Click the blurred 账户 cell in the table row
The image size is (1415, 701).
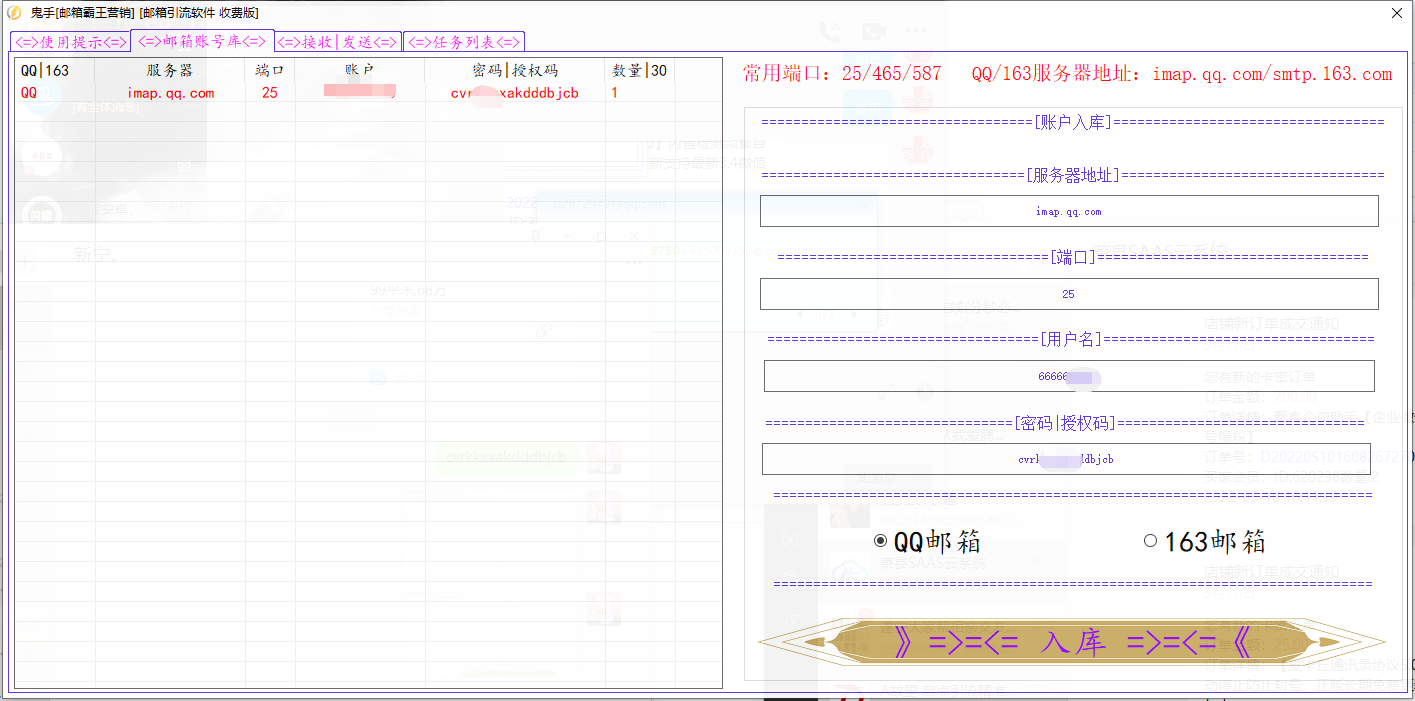(x=360, y=93)
